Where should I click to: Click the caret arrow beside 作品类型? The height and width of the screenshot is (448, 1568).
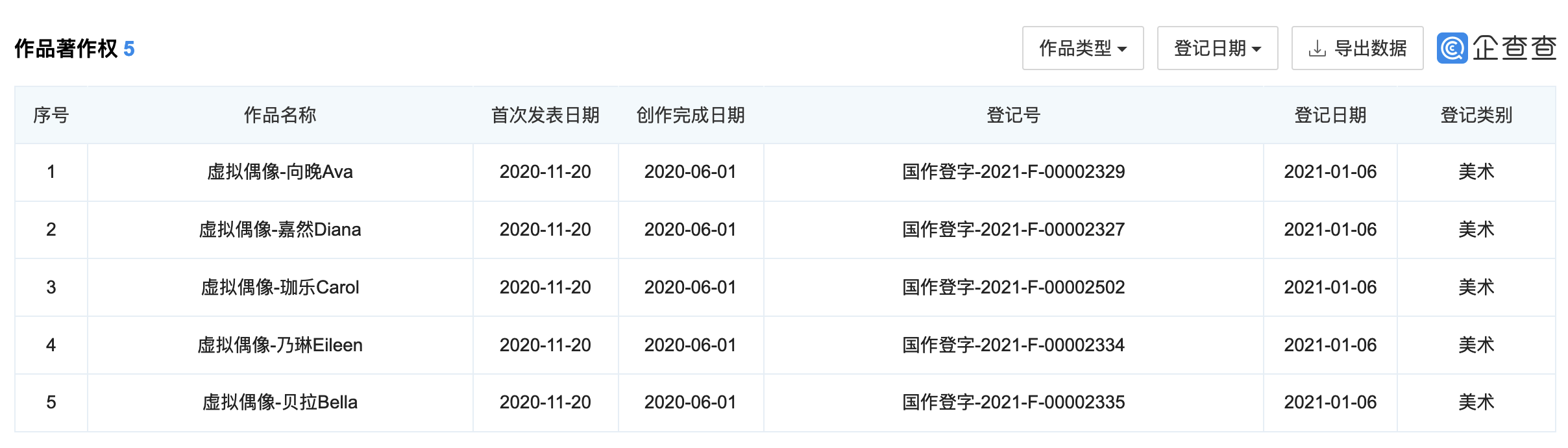point(1122,49)
